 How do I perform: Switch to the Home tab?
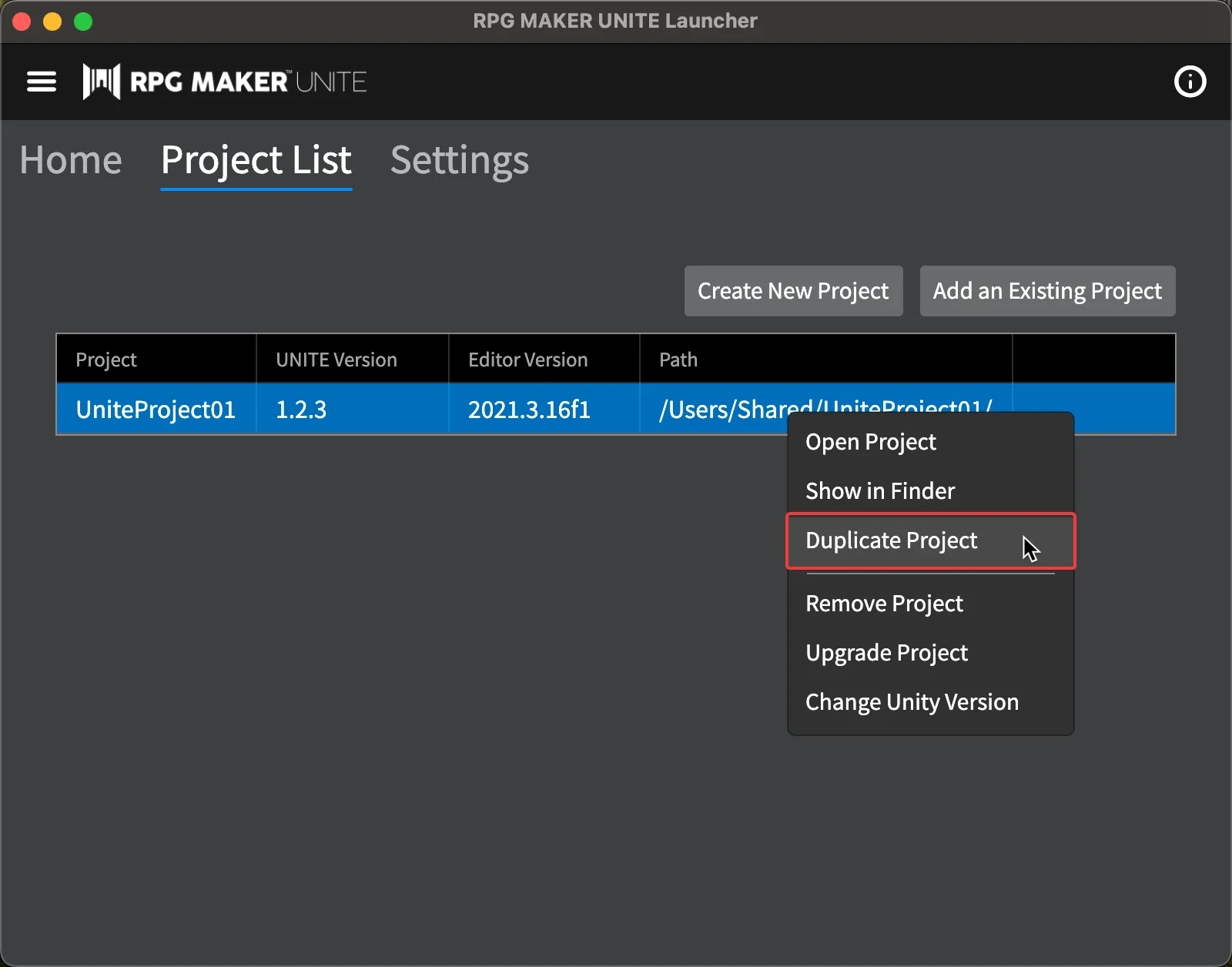click(x=71, y=160)
